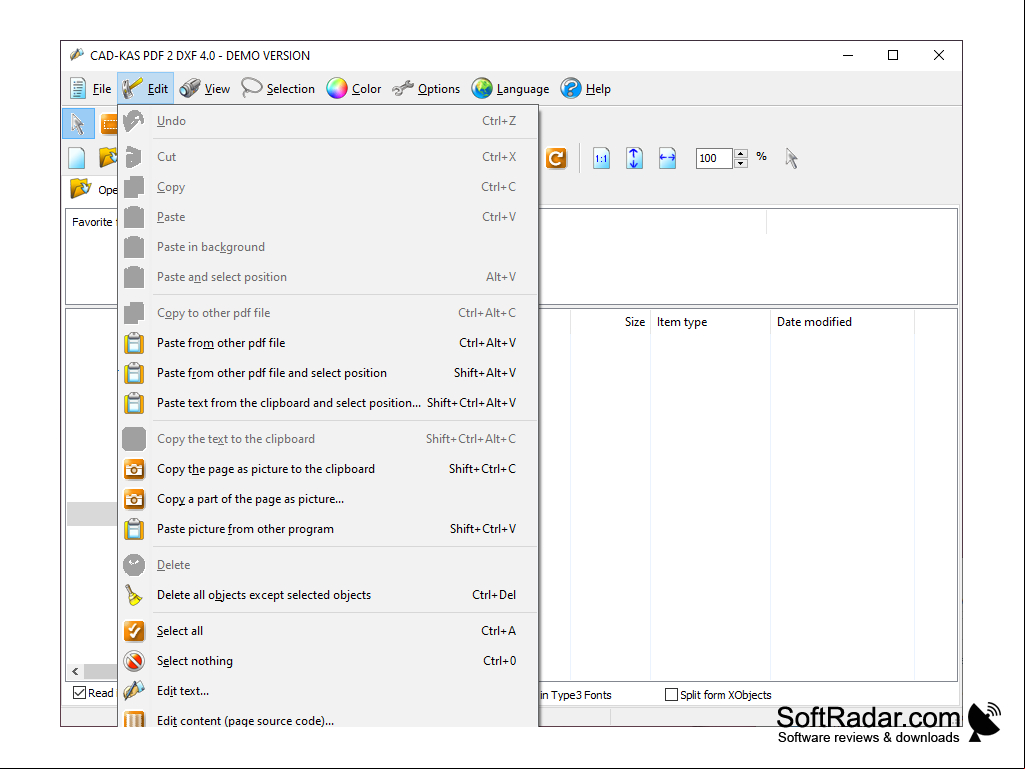The image size is (1025, 769).
Task: Click the camera icon beside Copy the page as picture
Action: [134, 469]
